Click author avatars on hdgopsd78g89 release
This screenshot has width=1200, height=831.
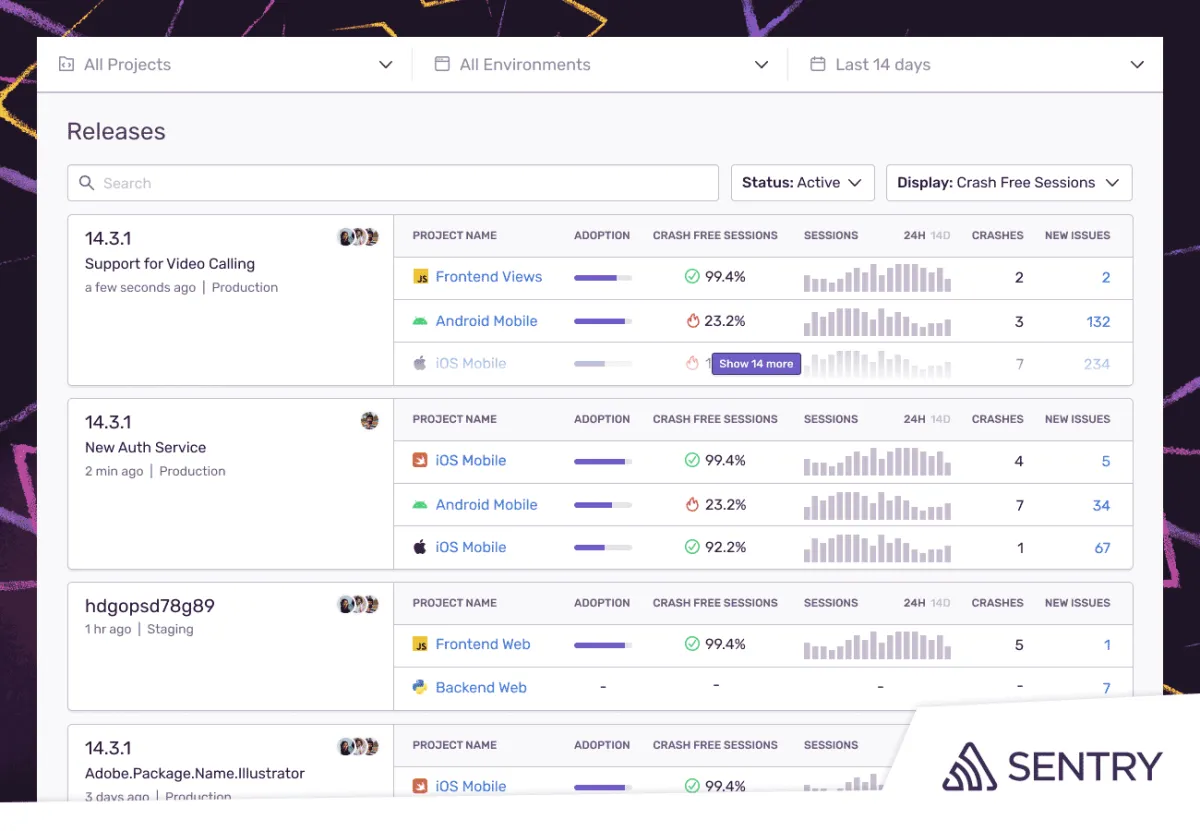click(x=359, y=605)
